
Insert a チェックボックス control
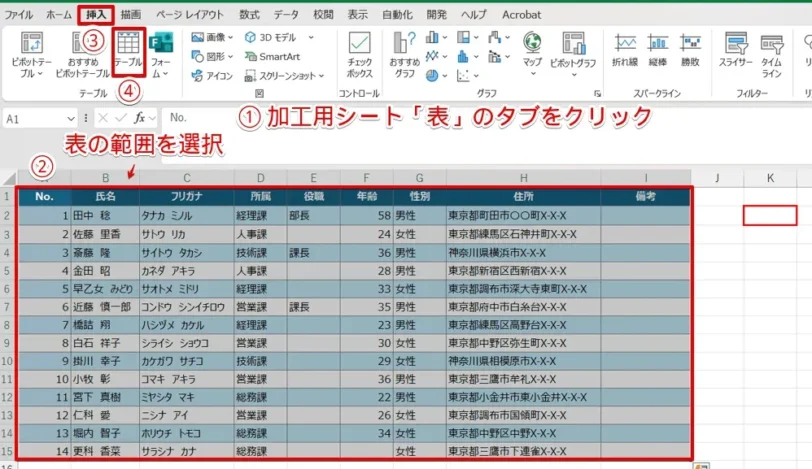click(x=359, y=55)
